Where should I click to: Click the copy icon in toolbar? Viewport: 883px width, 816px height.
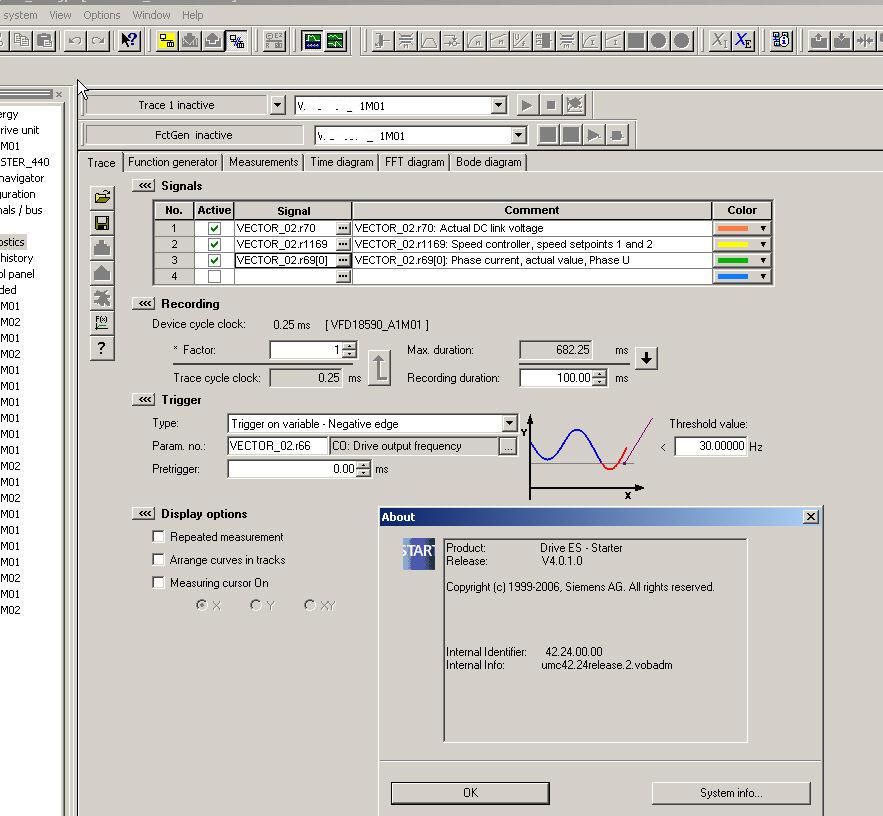pos(21,41)
